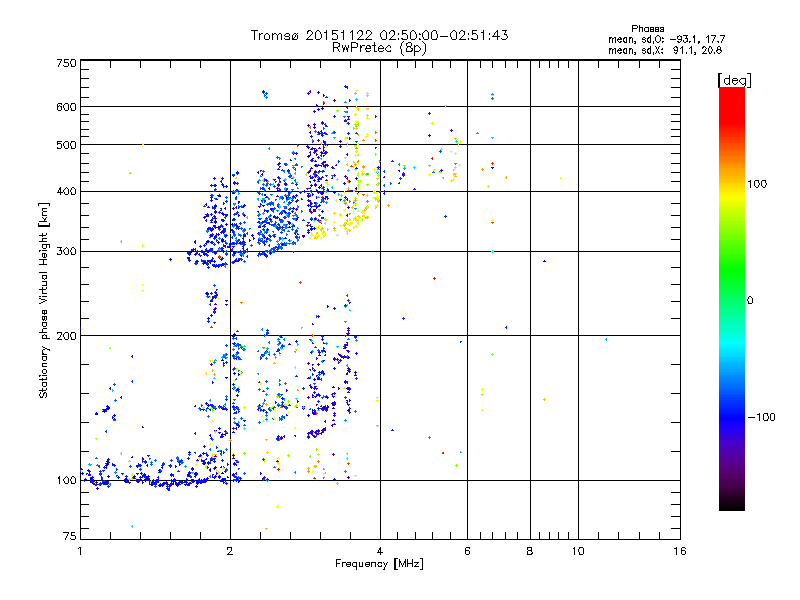Click the y-axis '300' tick label
The height and width of the screenshot is (600, 800).
tap(66, 252)
